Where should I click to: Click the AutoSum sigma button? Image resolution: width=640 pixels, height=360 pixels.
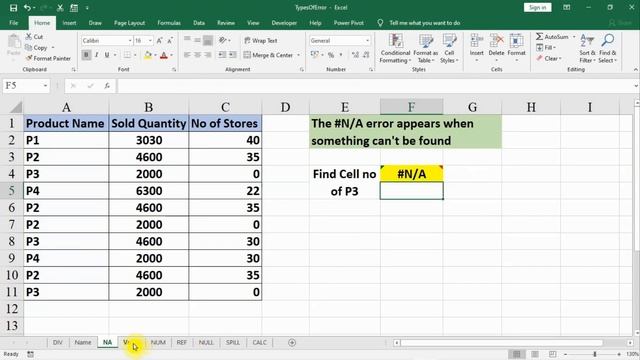click(x=552, y=37)
